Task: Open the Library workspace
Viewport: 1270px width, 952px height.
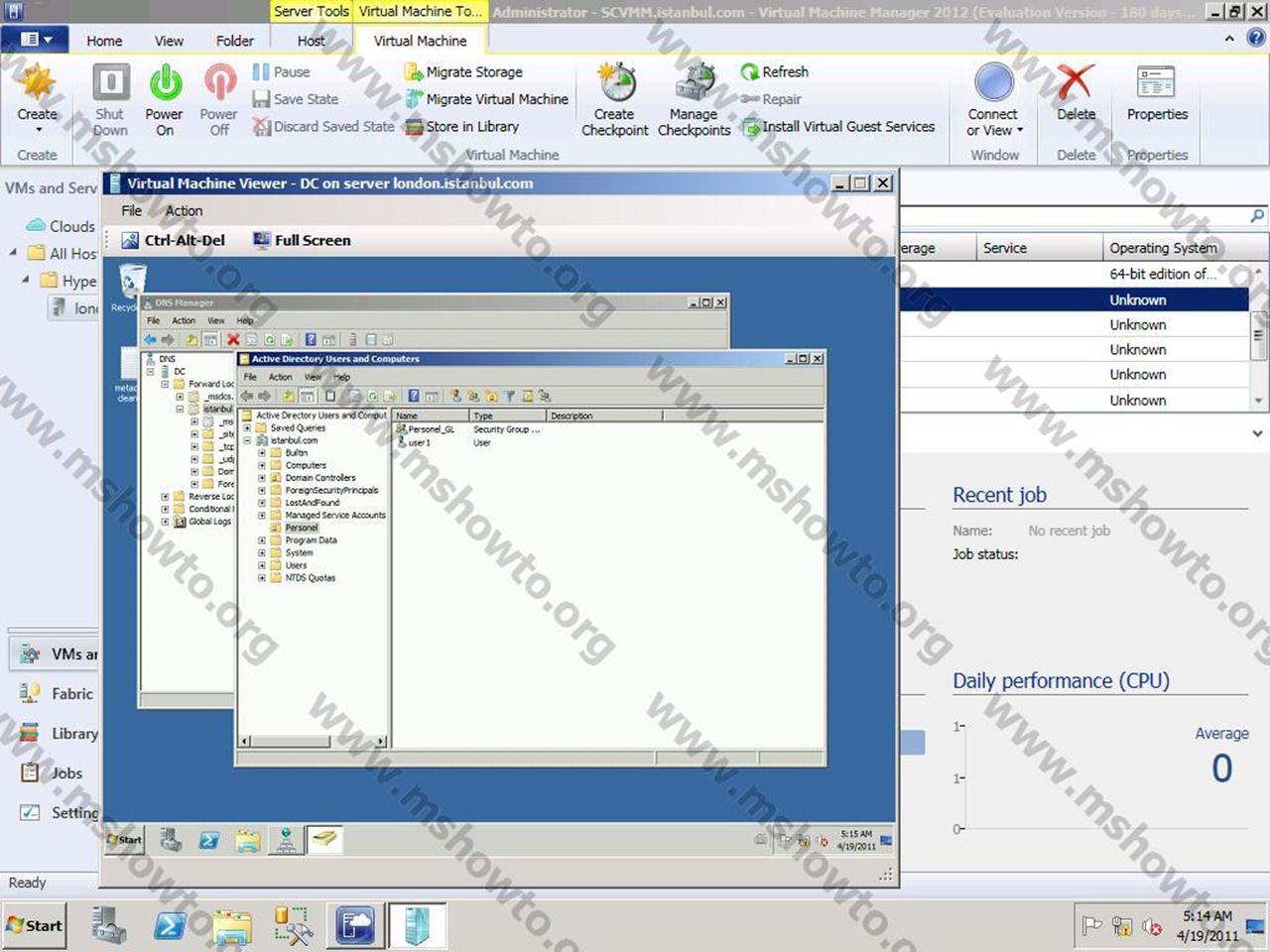Action: [x=60, y=734]
